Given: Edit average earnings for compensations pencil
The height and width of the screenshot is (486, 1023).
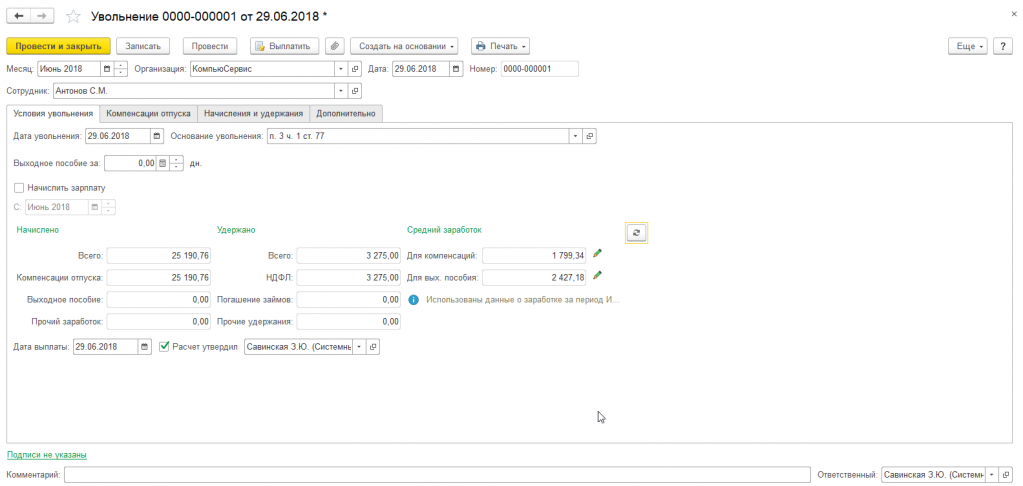Looking at the screenshot, I should tap(597, 254).
